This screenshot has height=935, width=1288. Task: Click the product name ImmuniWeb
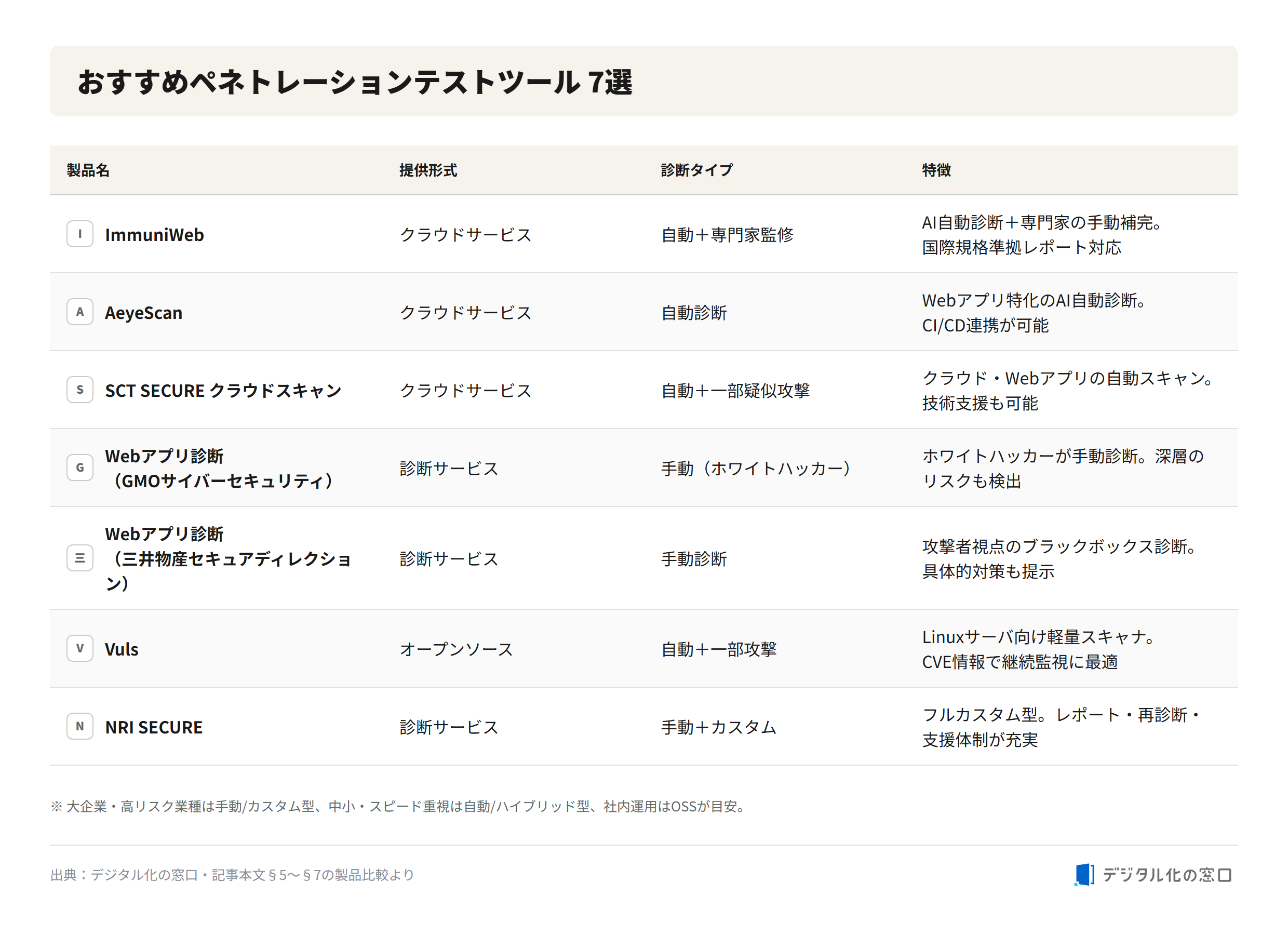coord(154,235)
